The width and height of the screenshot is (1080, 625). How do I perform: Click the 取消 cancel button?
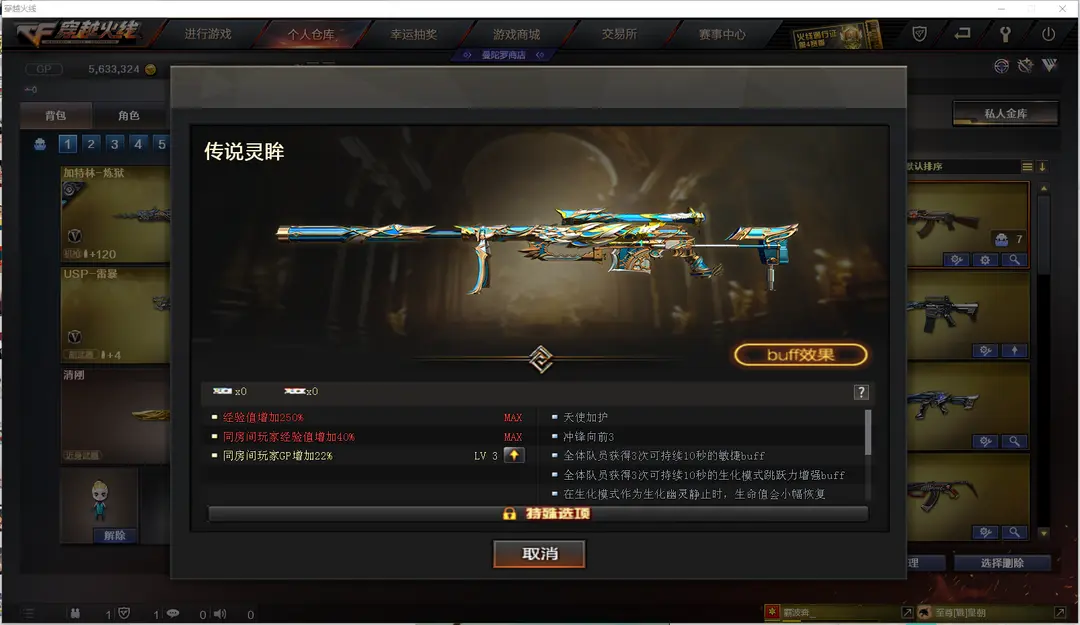point(539,553)
